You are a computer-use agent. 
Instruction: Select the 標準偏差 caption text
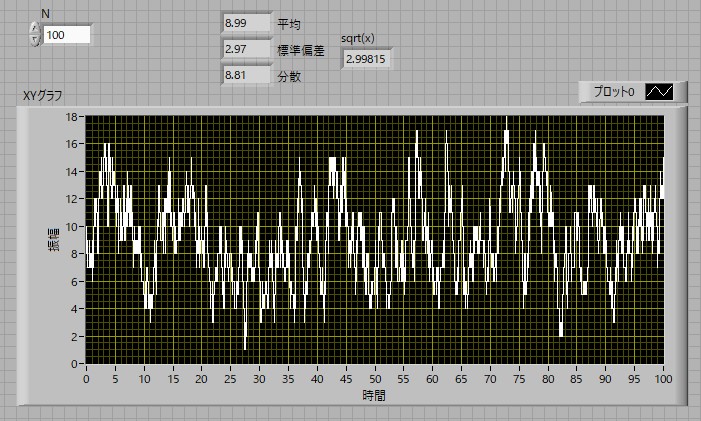tap(301, 49)
